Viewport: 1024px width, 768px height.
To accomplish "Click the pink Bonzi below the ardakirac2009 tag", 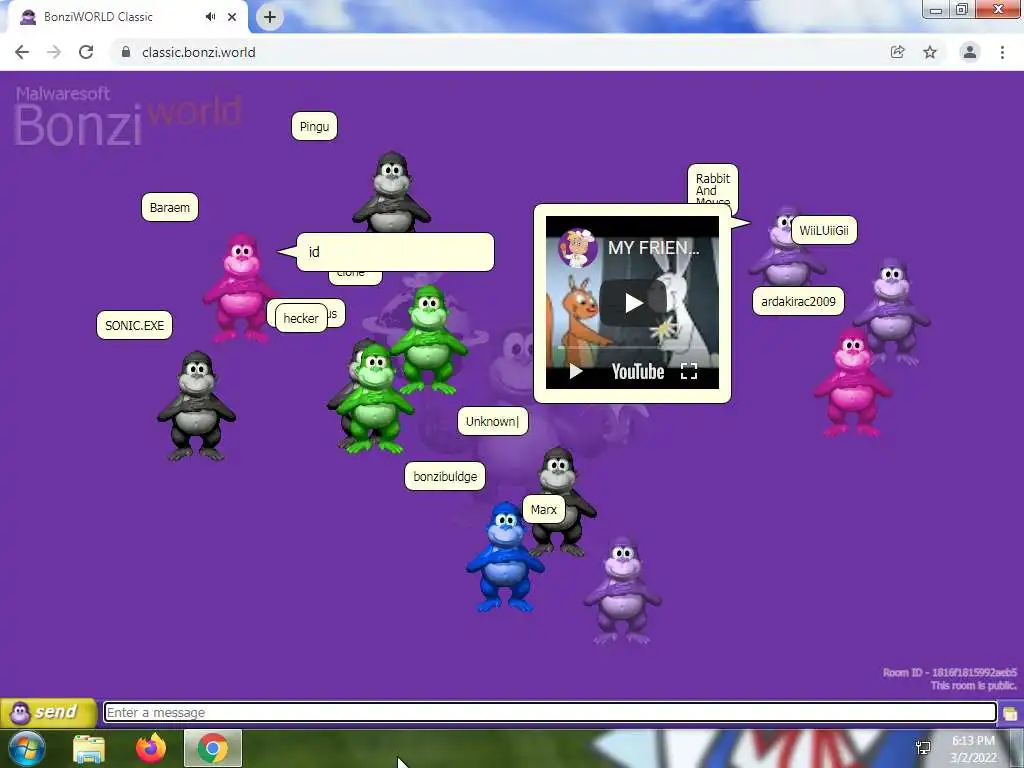I will click(852, 382).
